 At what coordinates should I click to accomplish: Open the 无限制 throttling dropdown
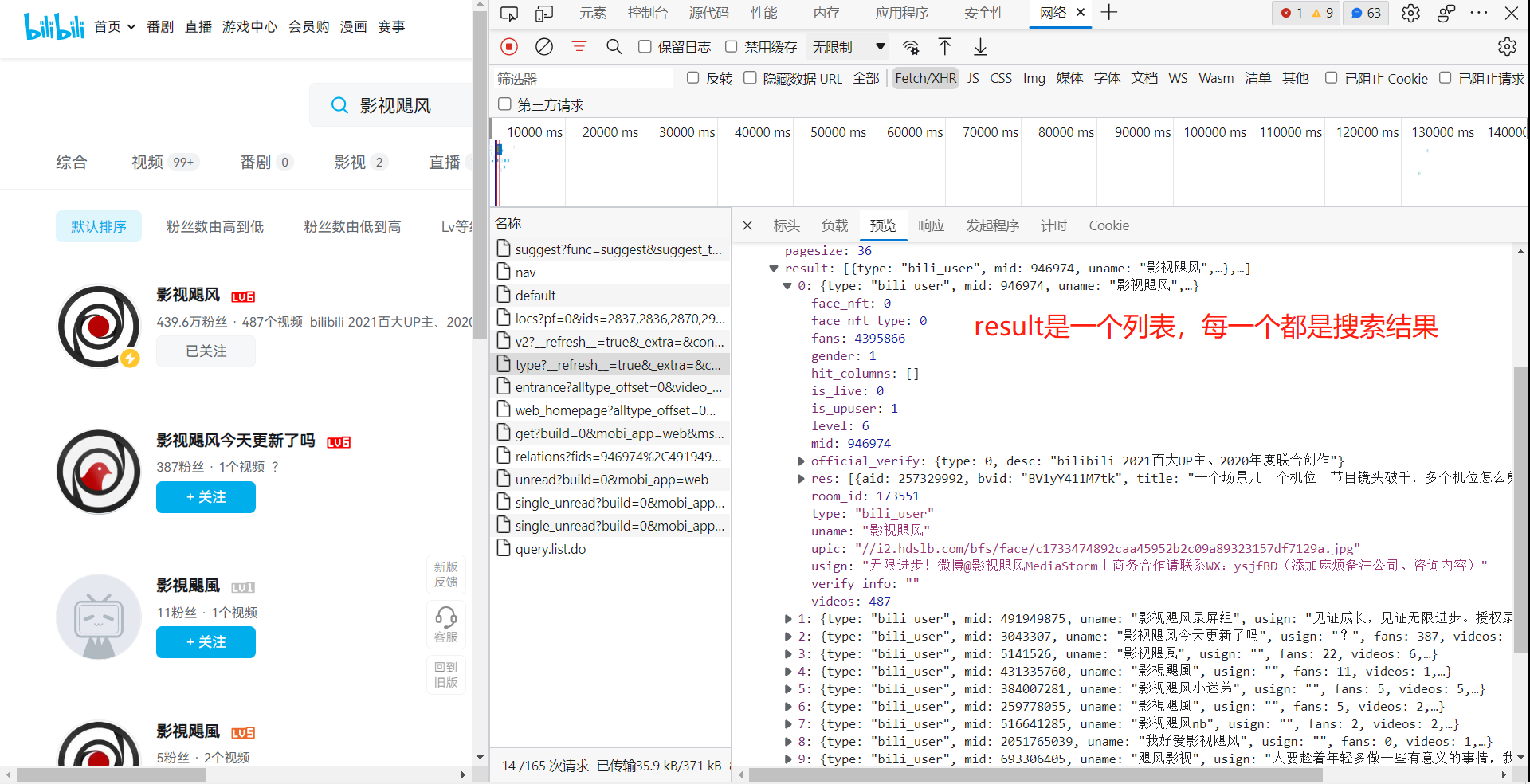pyautogui.click(x=848, y=47)
